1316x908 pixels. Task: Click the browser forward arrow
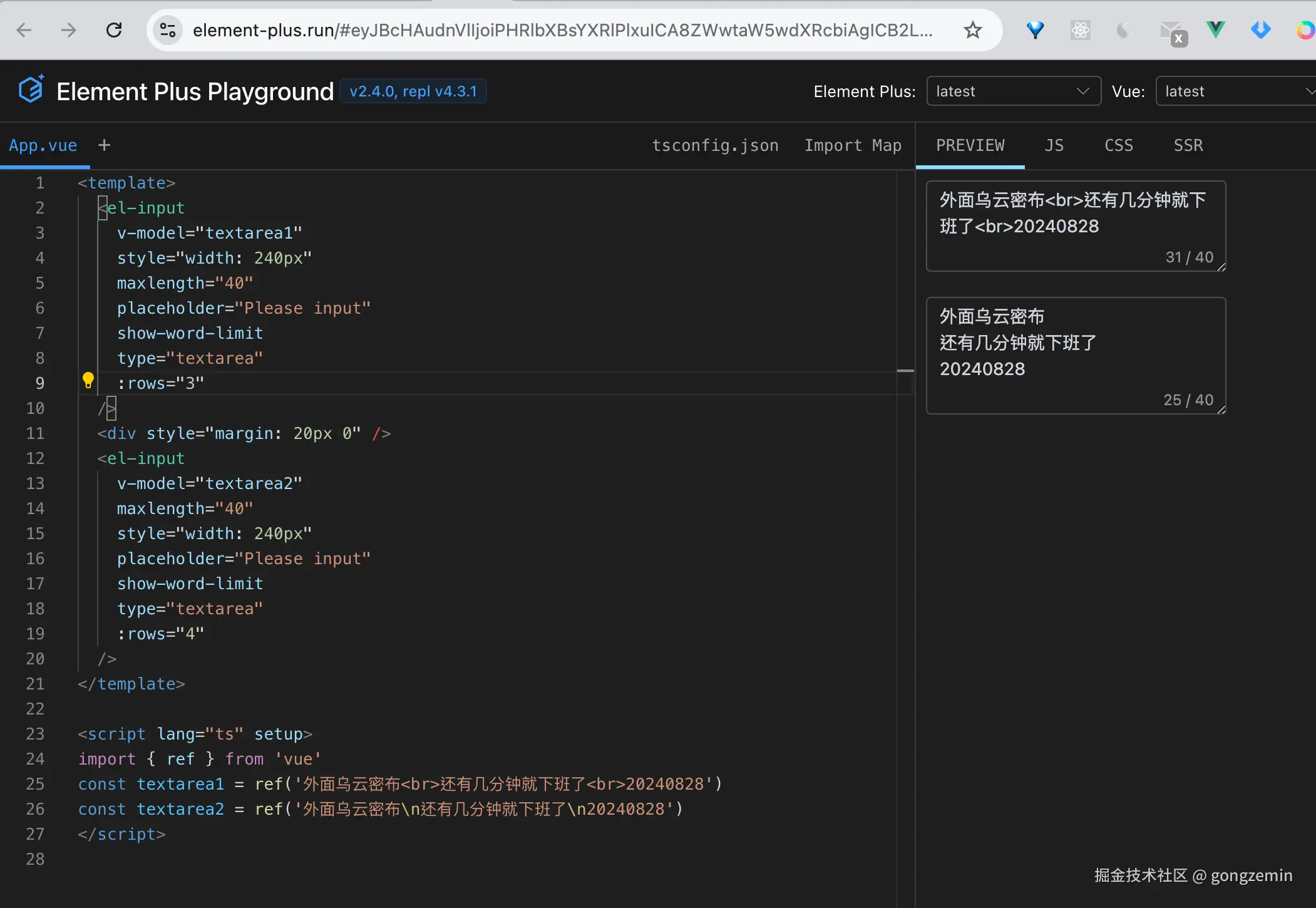68,29
